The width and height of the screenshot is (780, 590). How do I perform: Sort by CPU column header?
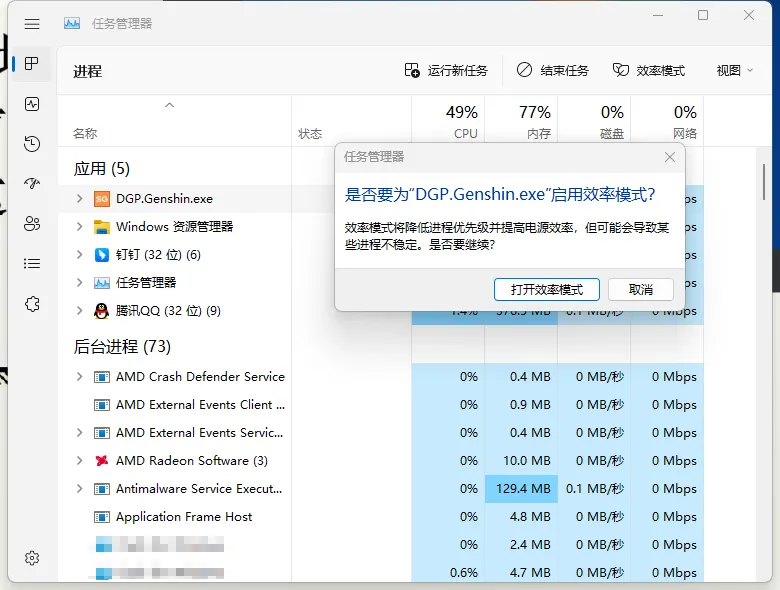[448, 121]
